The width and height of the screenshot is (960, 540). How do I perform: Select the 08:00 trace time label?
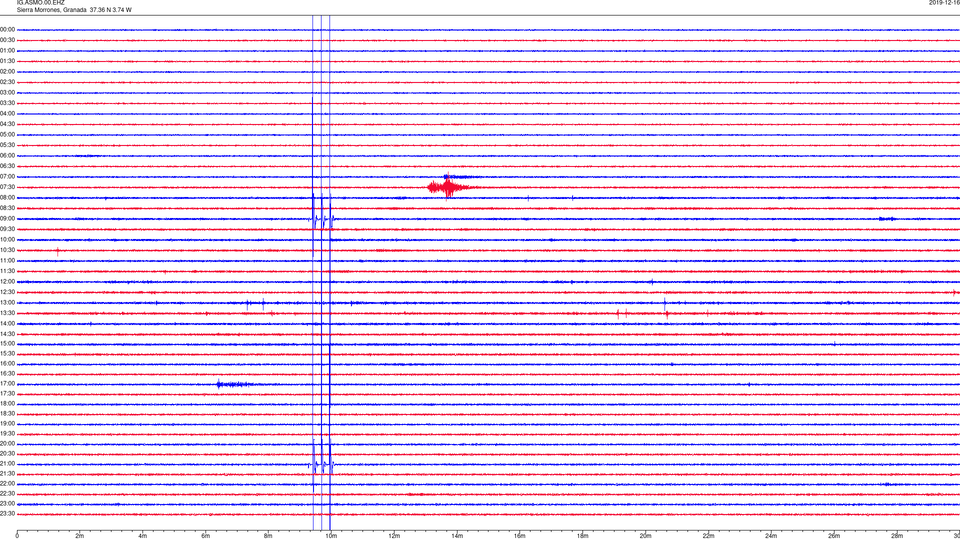coord(7,198)
